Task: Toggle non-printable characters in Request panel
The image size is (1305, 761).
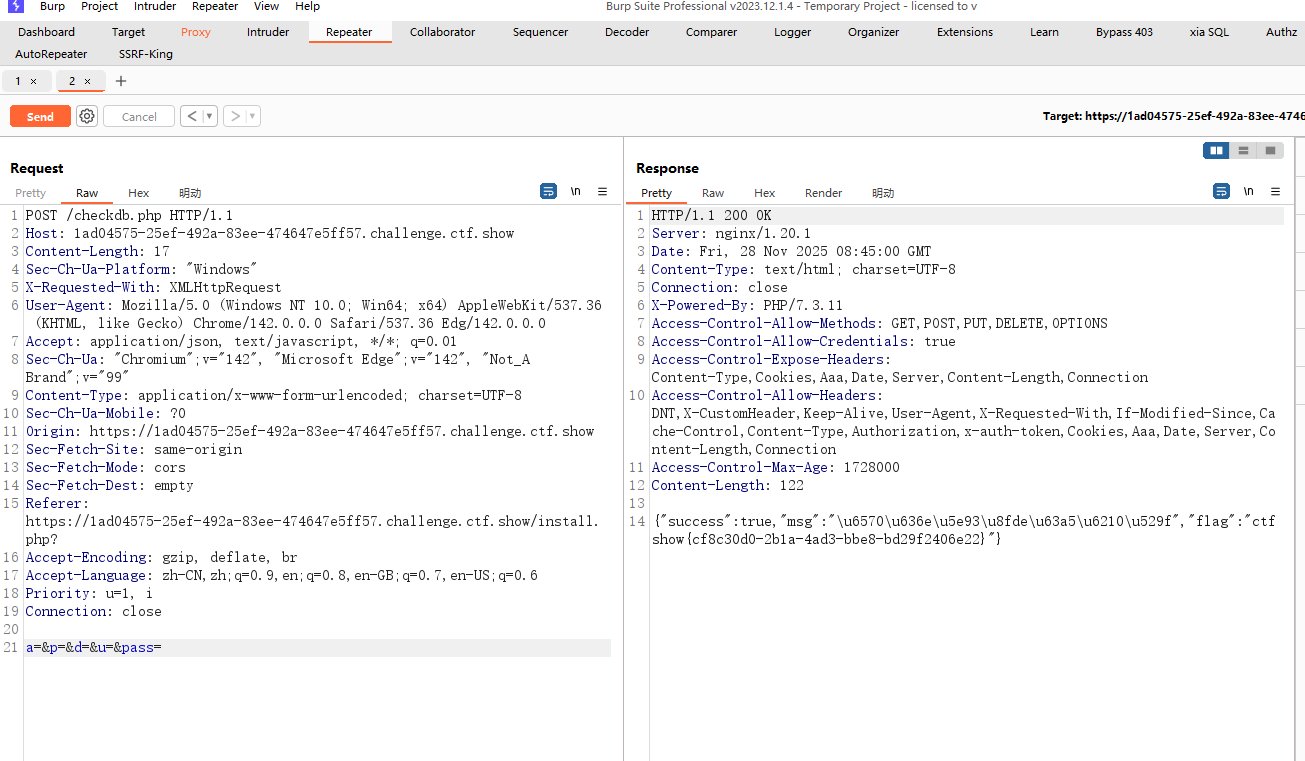Action: [x=575, y=191]
